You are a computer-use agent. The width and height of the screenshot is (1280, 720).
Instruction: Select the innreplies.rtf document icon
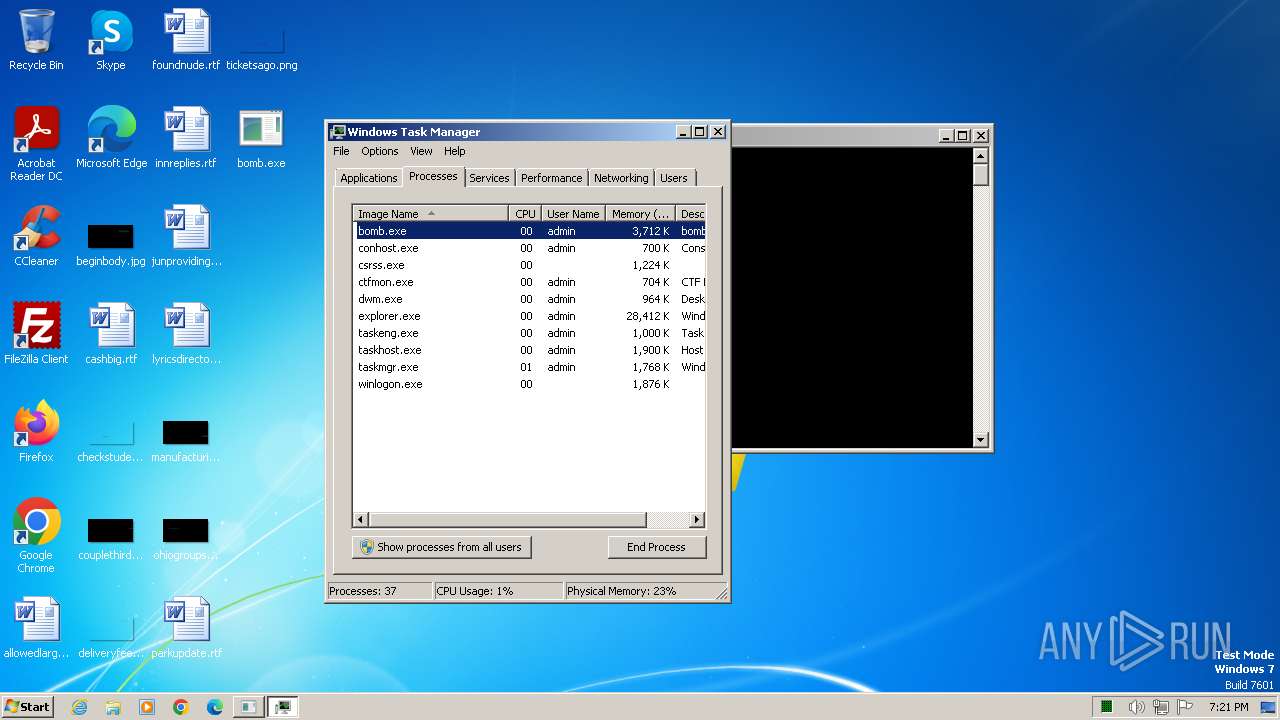(x=186, y=138)
